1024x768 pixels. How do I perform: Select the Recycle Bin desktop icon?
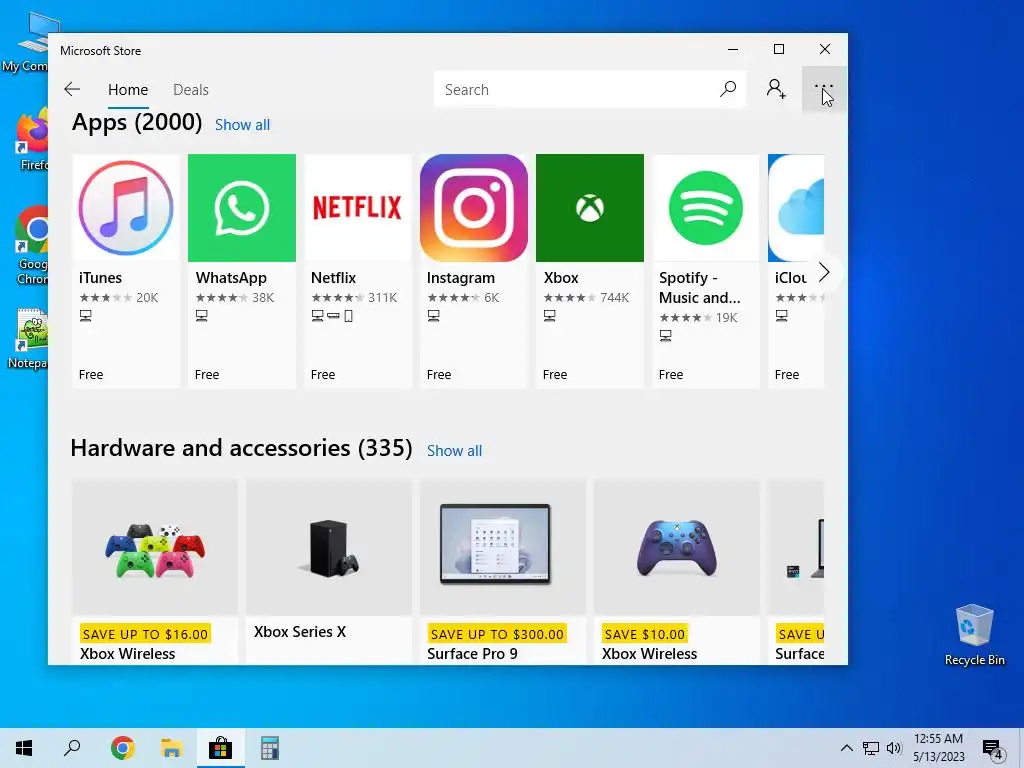[974, 633]
